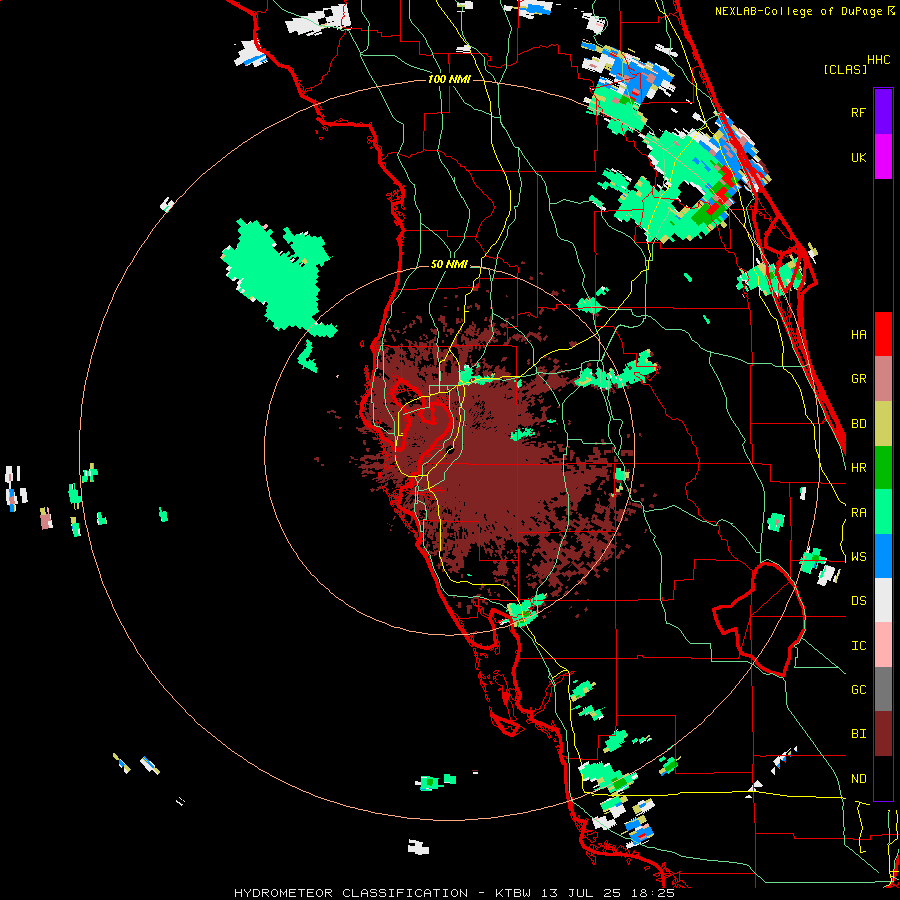900x900 pixels.
Task: Click the GR pink-brown legend swatch
Action: click(883, 379)
